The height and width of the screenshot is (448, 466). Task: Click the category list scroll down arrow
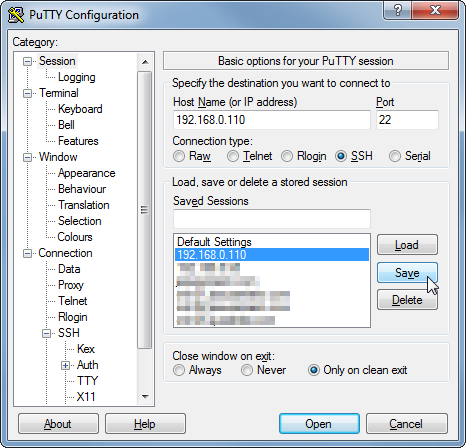click(x=145, y=397)
